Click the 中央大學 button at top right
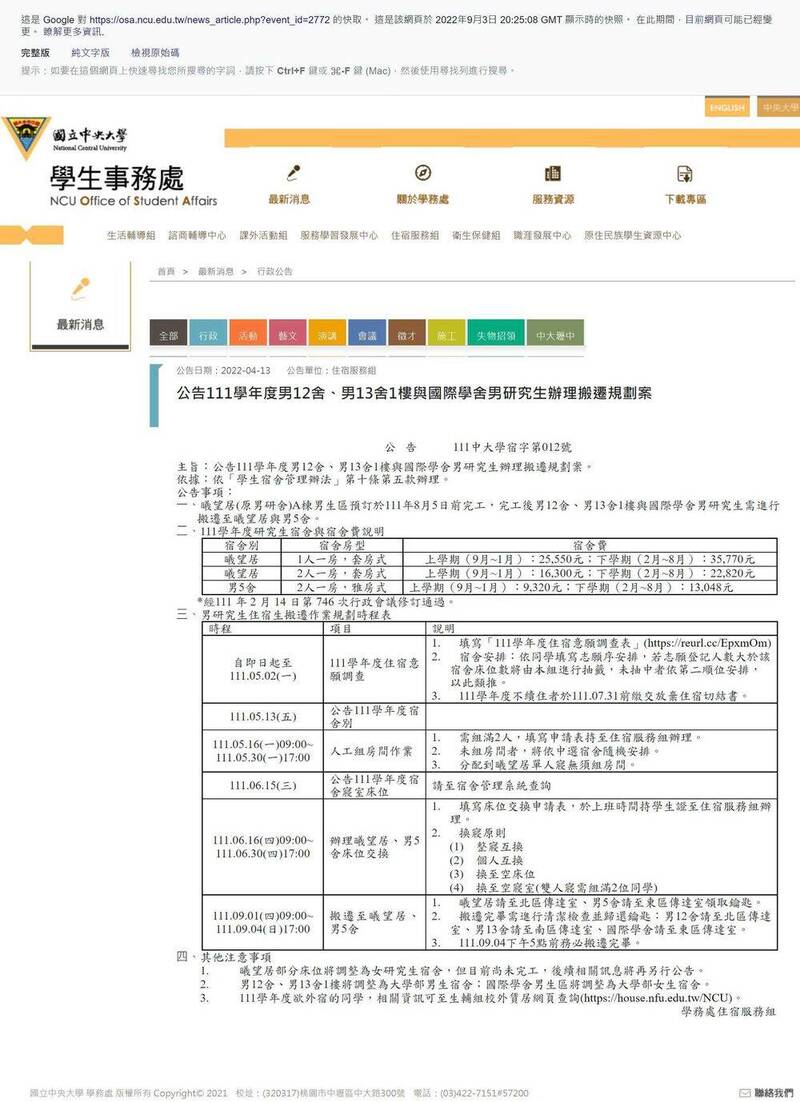The width and height of the screenshot is (800, 1102). [x=779, y=108]
